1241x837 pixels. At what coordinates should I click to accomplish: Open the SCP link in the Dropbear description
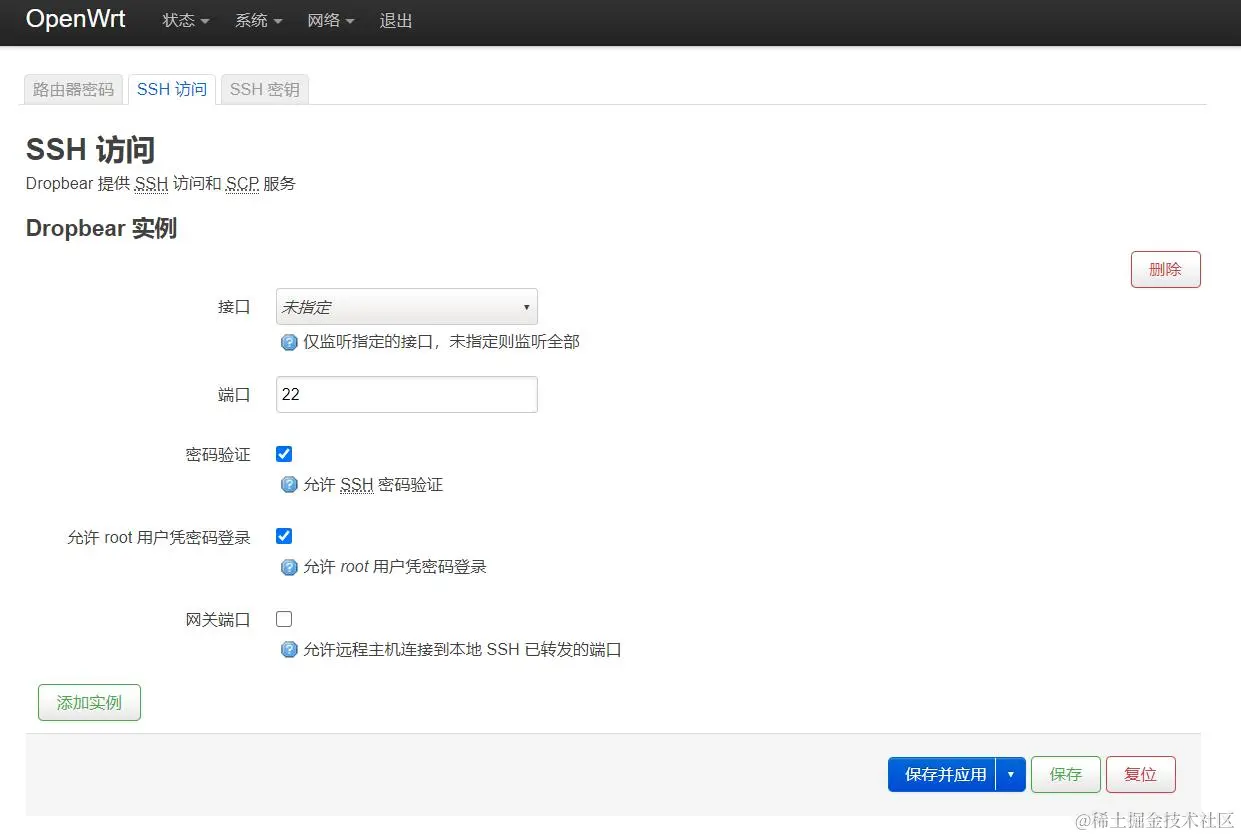click(x=241, y=184)
